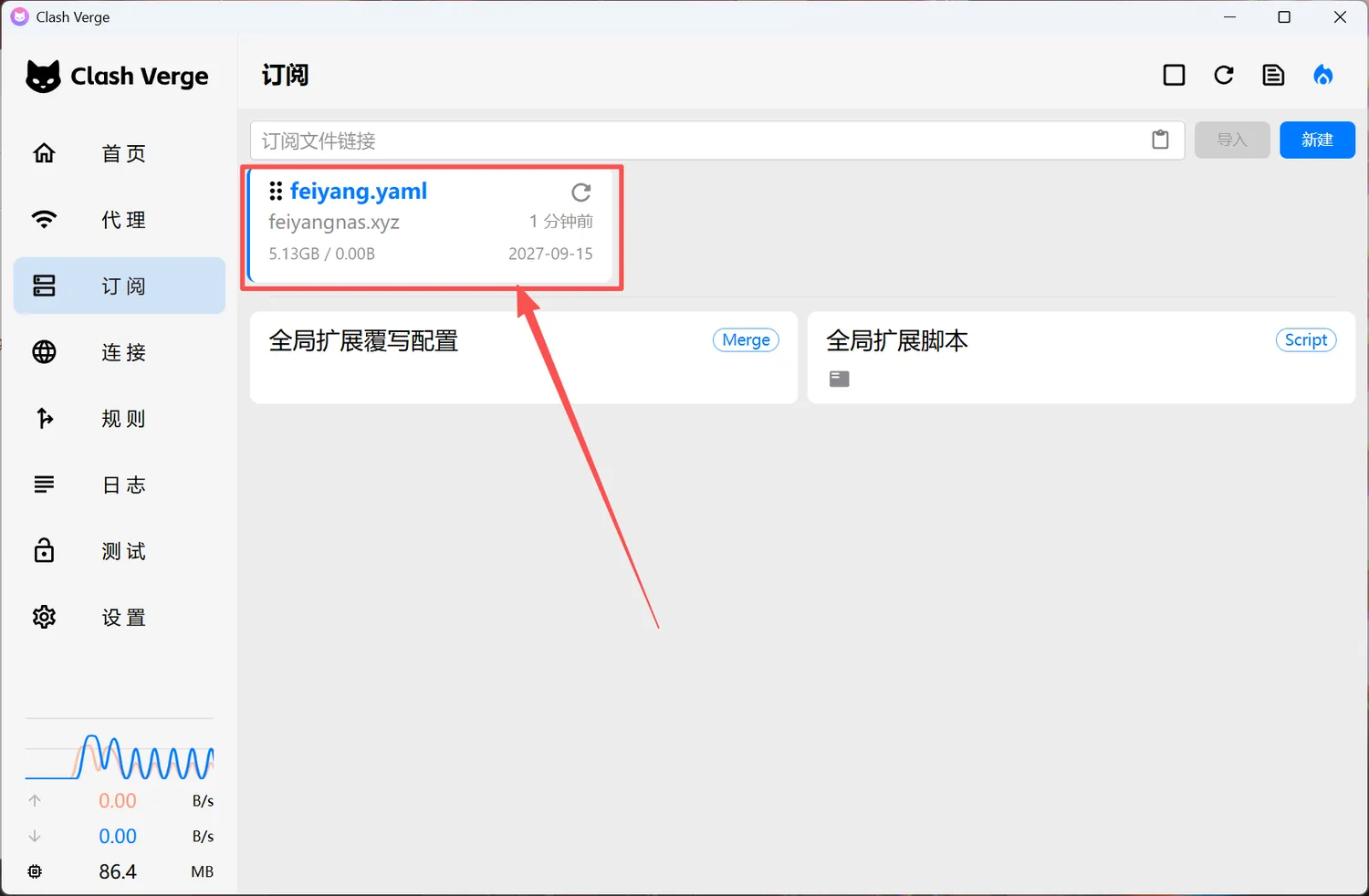Viewport: 1369px width, 896px height.
Task: Click the rules fork-arrow icon
Action: pos(44,418)
